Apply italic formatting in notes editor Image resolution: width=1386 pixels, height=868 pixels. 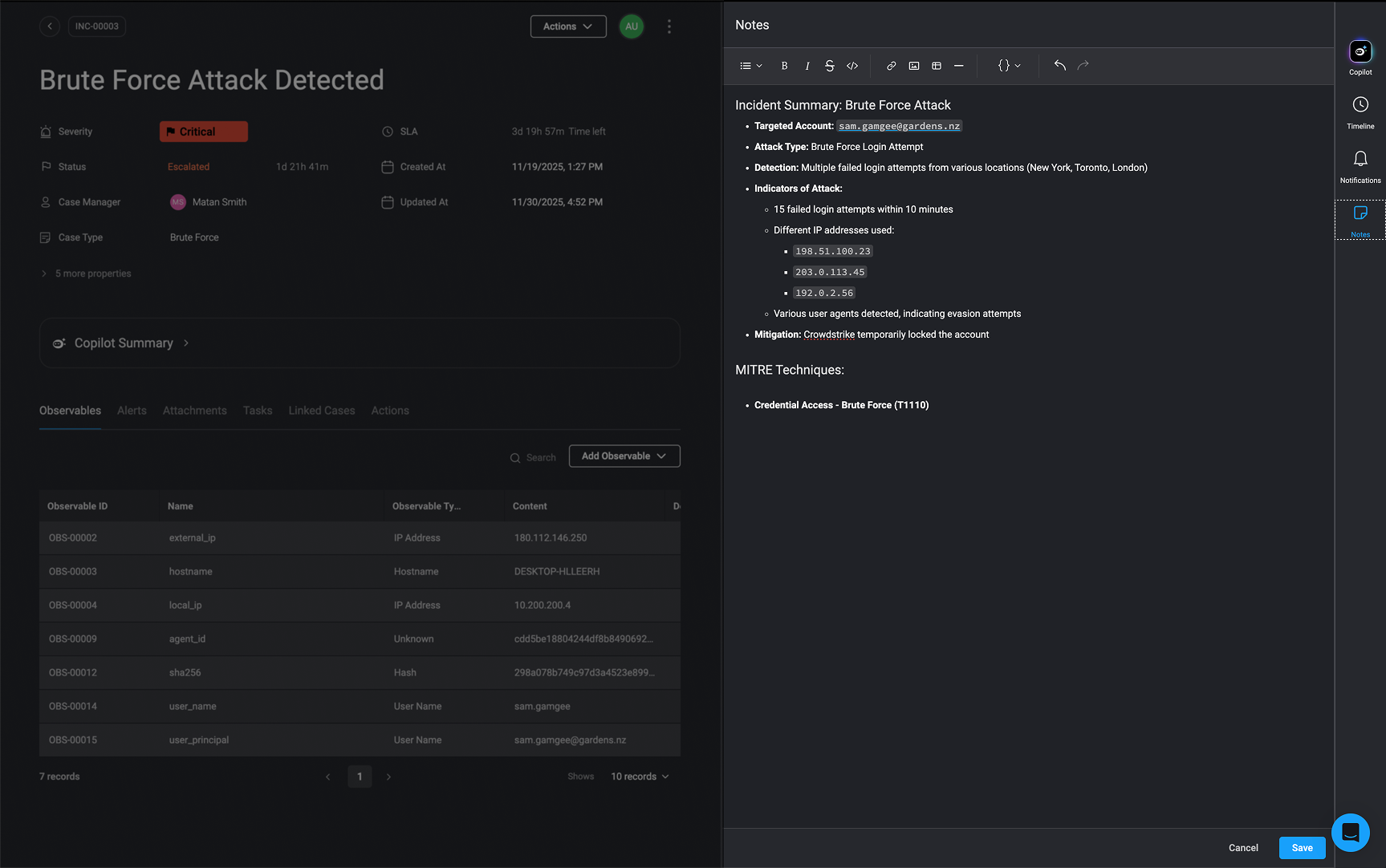coord(807,66)
